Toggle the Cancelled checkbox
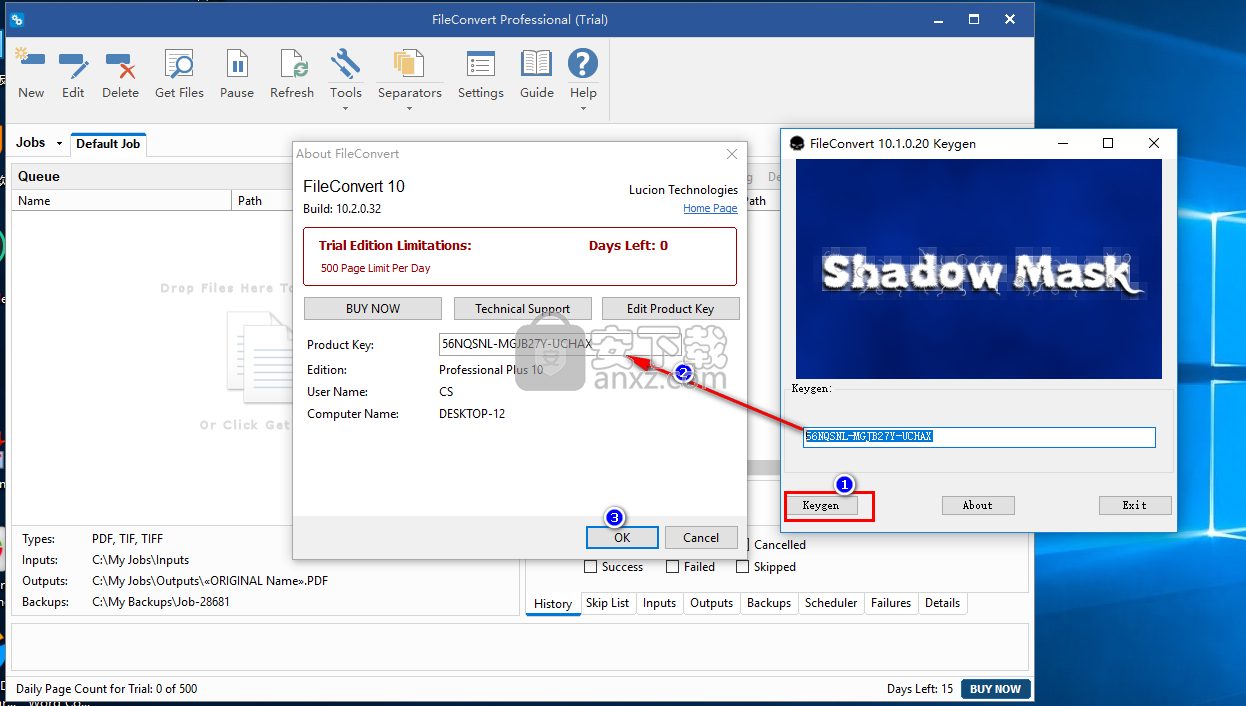The height and width of the screenshot is (706, 1246). tap(743, 545)
